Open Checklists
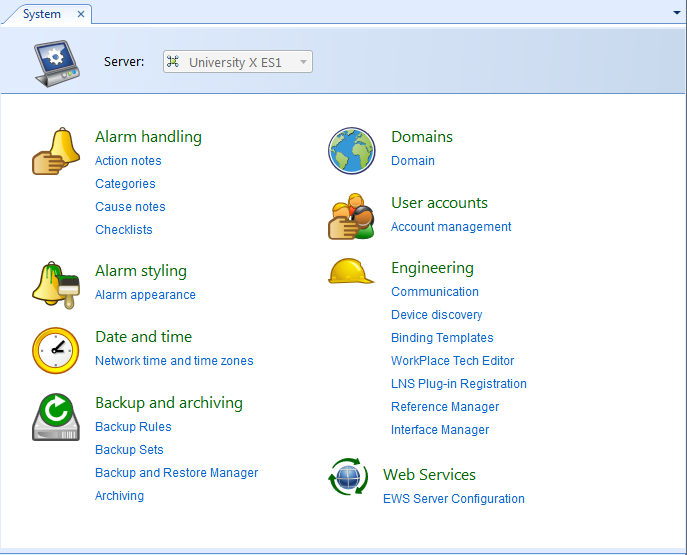The width and height of the screenshot is (687, 555). point(124,230)
